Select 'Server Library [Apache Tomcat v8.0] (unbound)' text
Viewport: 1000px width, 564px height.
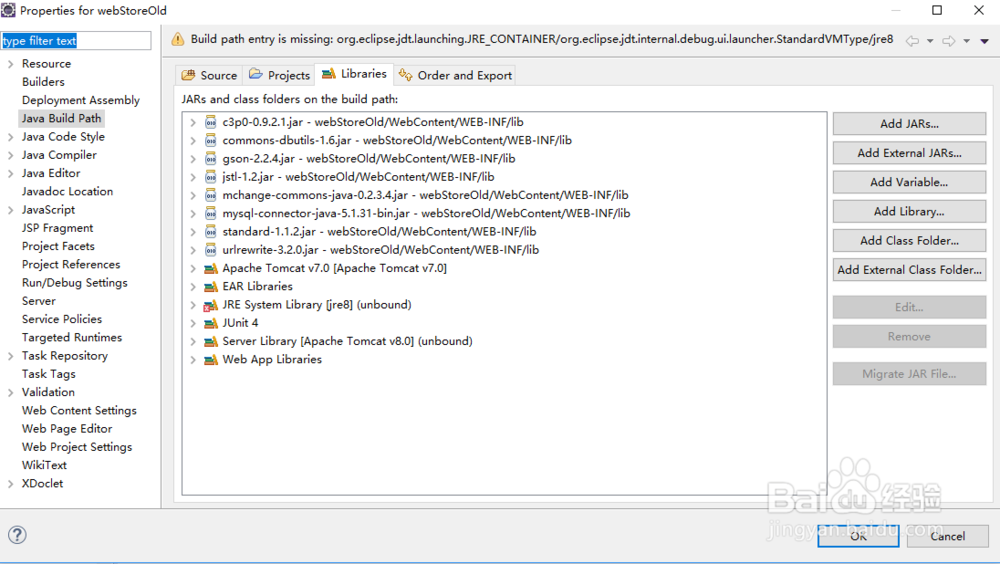tap(348, 341)
